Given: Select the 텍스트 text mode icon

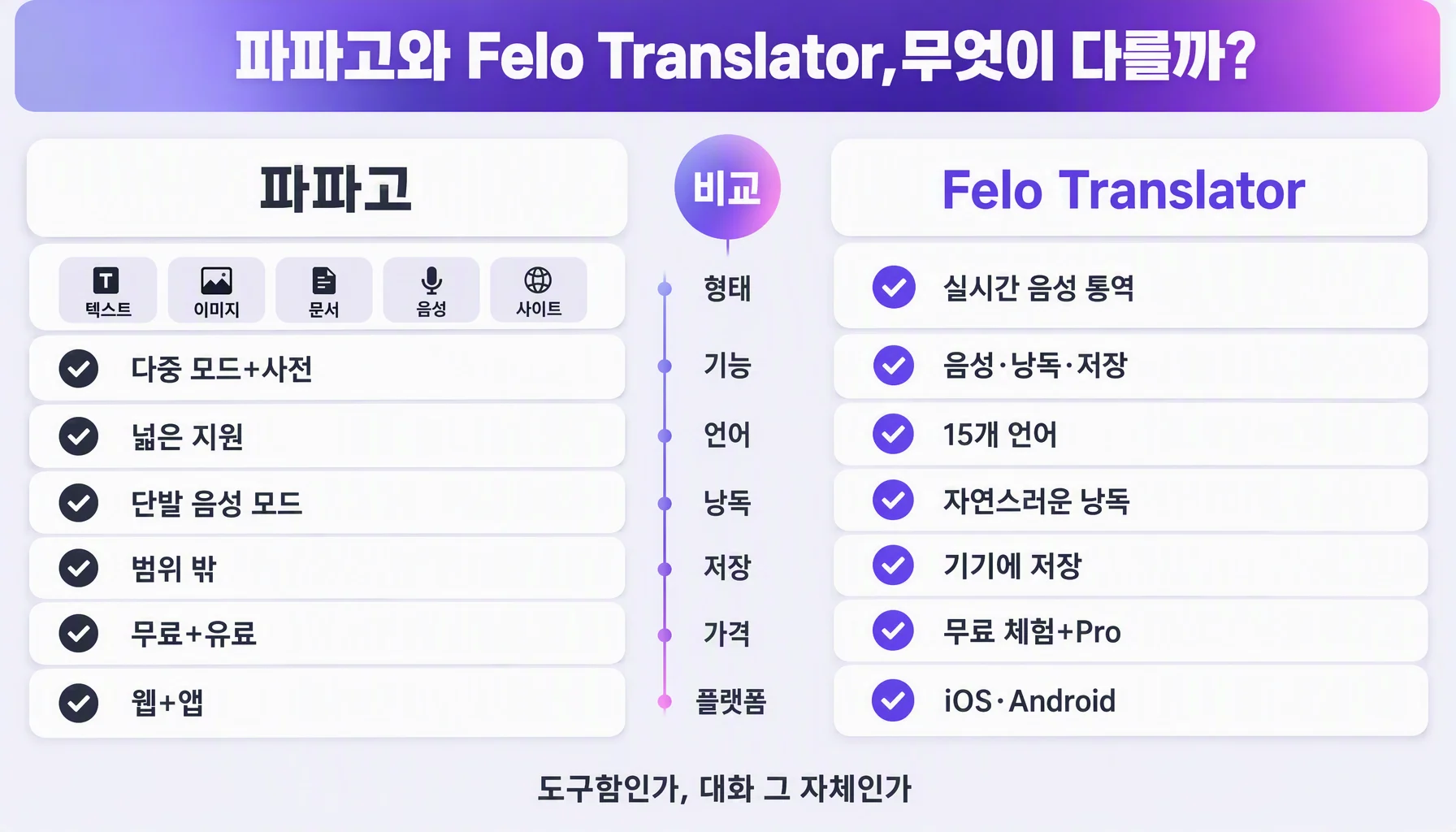Looking at the screenshot, I should click(107, 291).
